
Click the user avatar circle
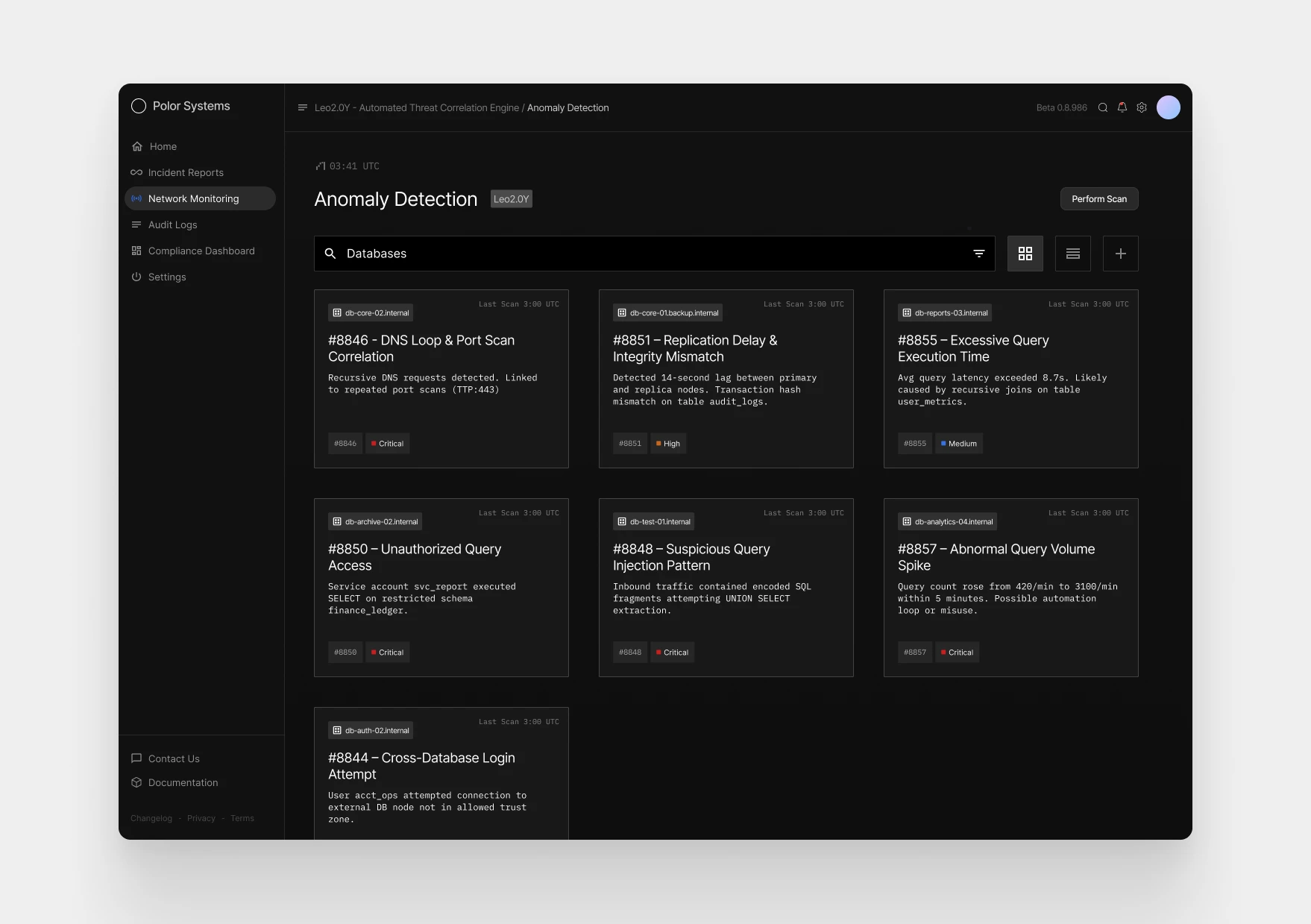1168,107
